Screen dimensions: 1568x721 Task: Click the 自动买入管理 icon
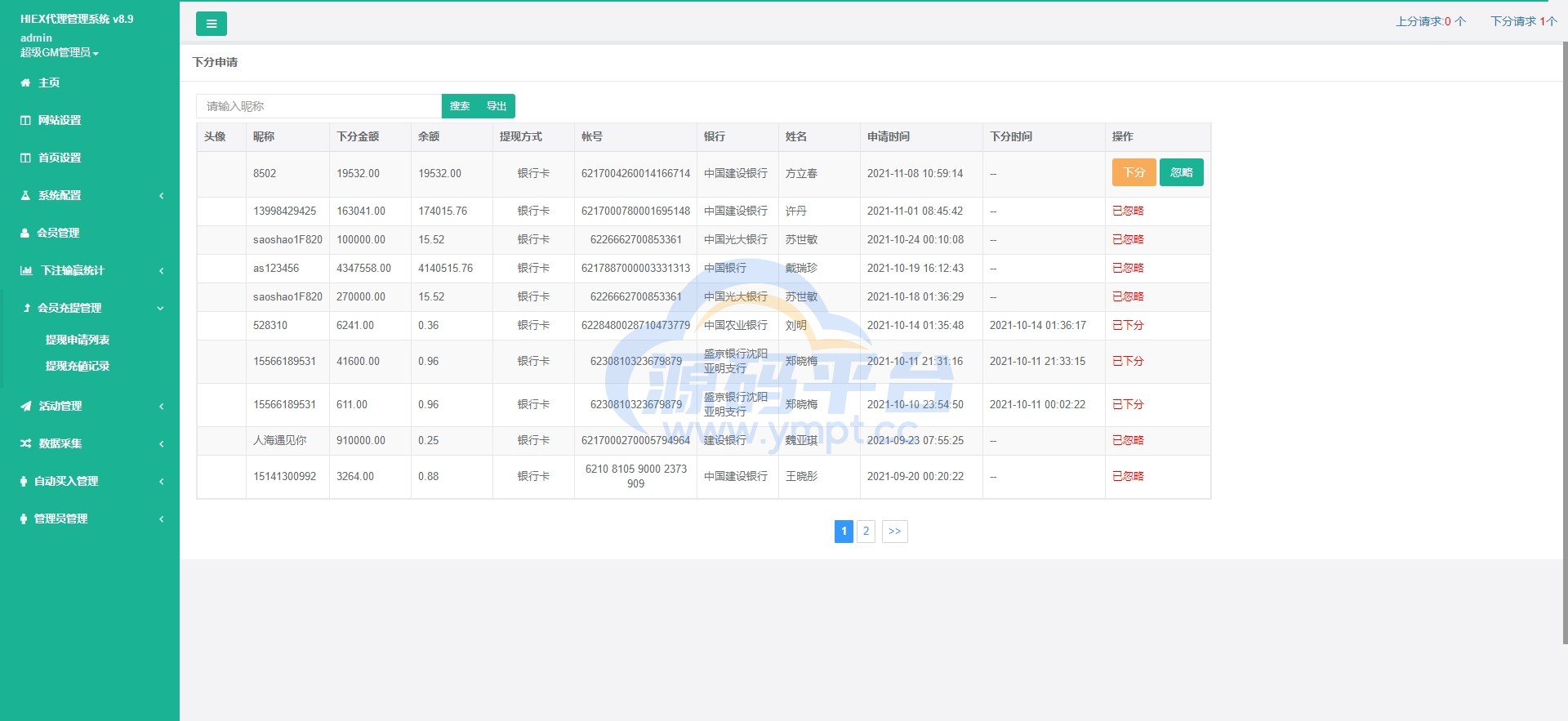point(24,481)
